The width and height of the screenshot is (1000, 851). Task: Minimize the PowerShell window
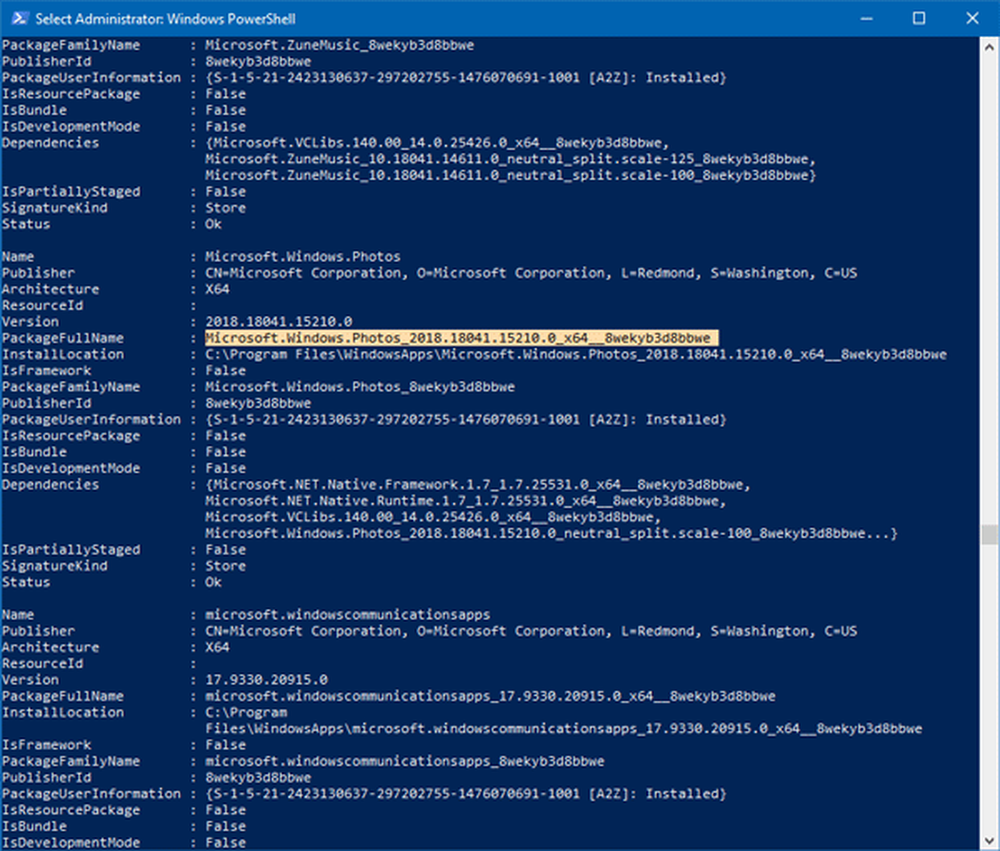click(873, 19)
